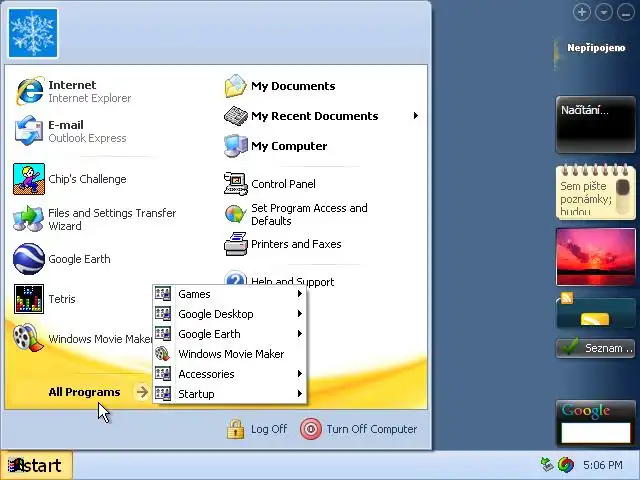Click the Chip's Challenge label
The image size is (640, 480).
coord(87,179)
